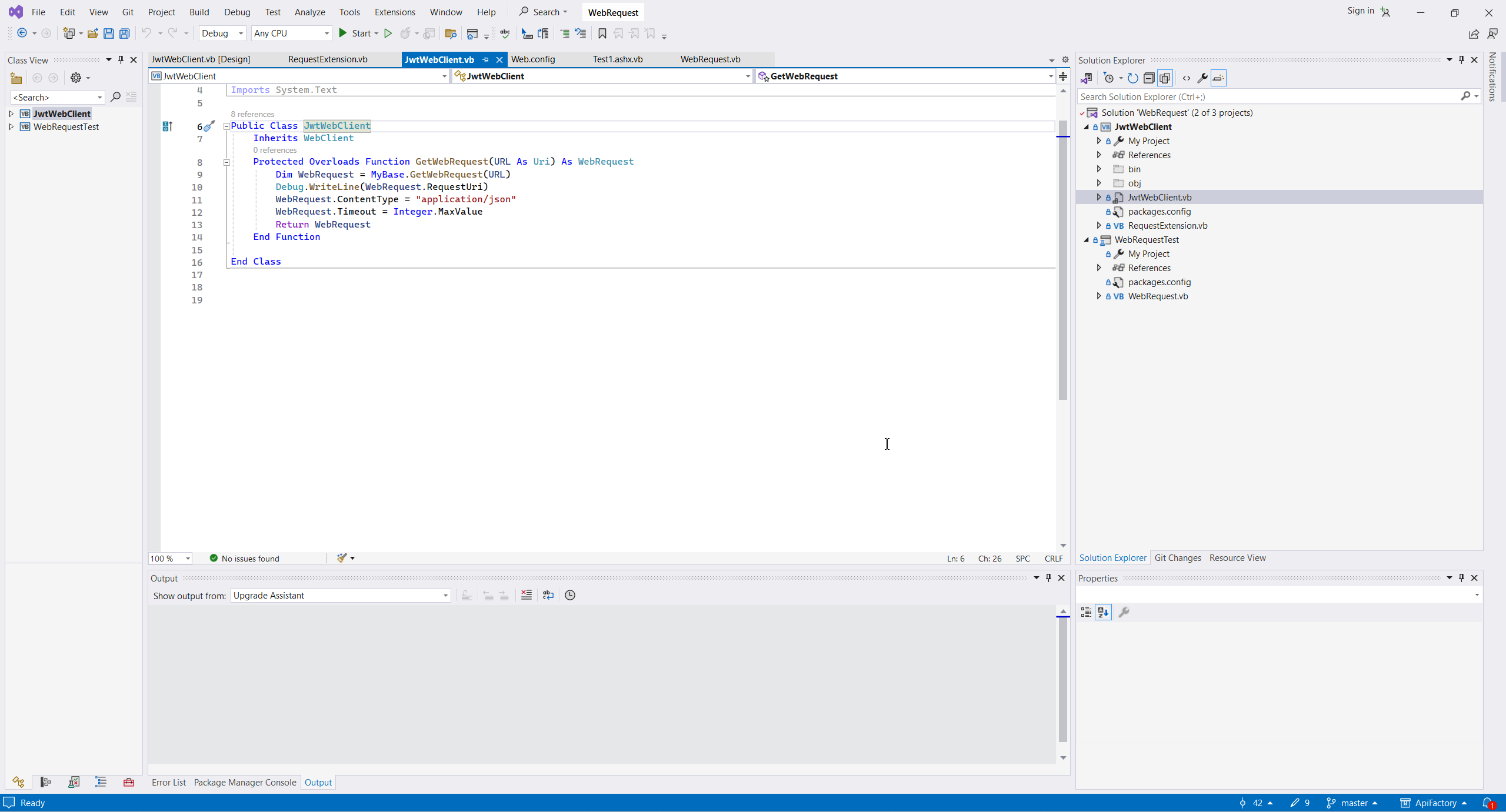Refresh the Solution Explorer

pyautogui.click(x=1132, y=78)
